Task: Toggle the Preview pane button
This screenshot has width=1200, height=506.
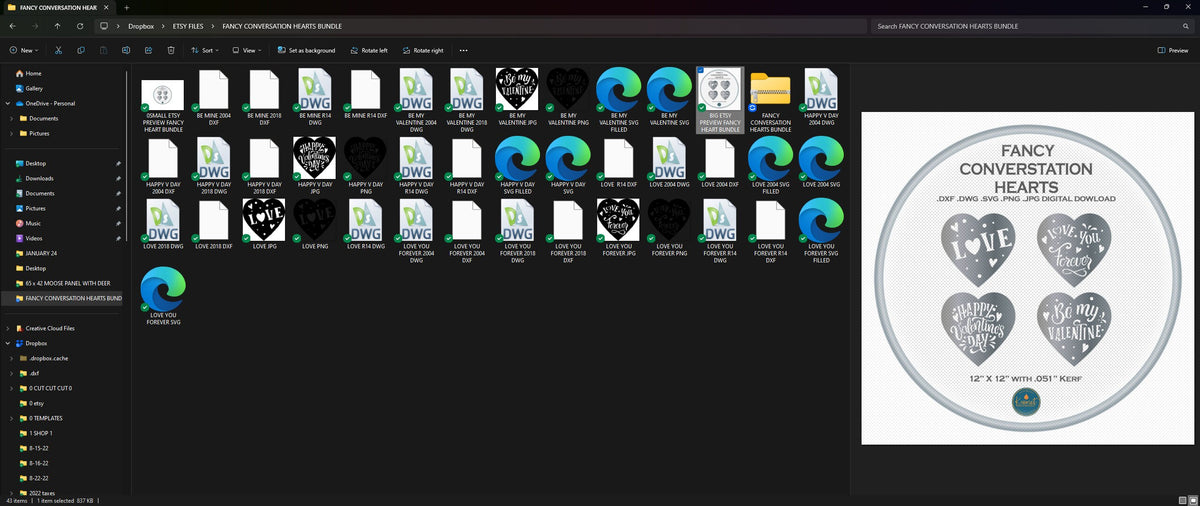Action: (x=1173, y=50)
